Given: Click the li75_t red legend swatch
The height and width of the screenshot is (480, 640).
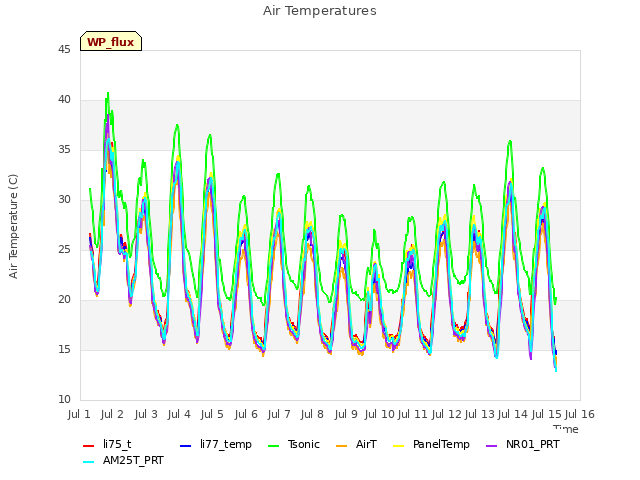Looking at the screenshot, I should tap(89, 446).
